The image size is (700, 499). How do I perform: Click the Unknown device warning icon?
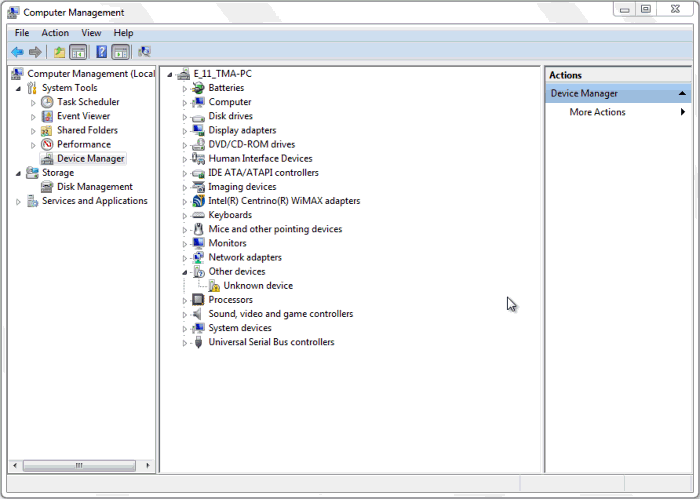click(214, 286)
